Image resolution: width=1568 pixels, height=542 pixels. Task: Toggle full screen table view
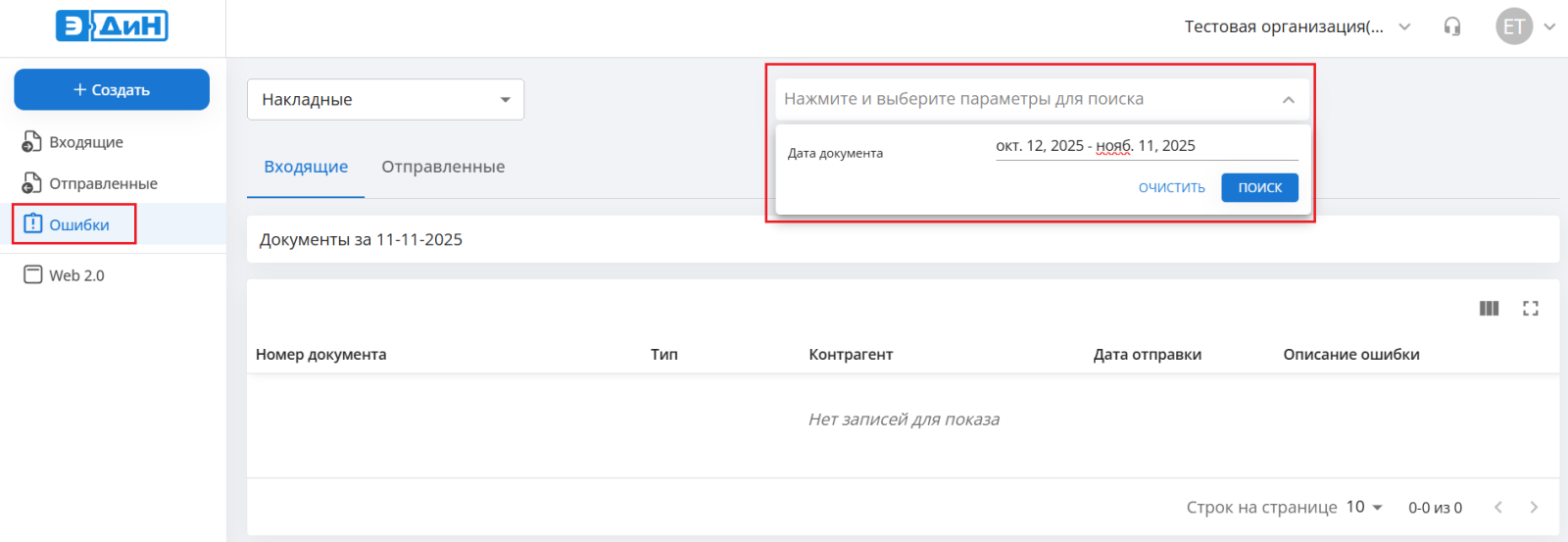pyautogui.click(x=1530, y=309)
